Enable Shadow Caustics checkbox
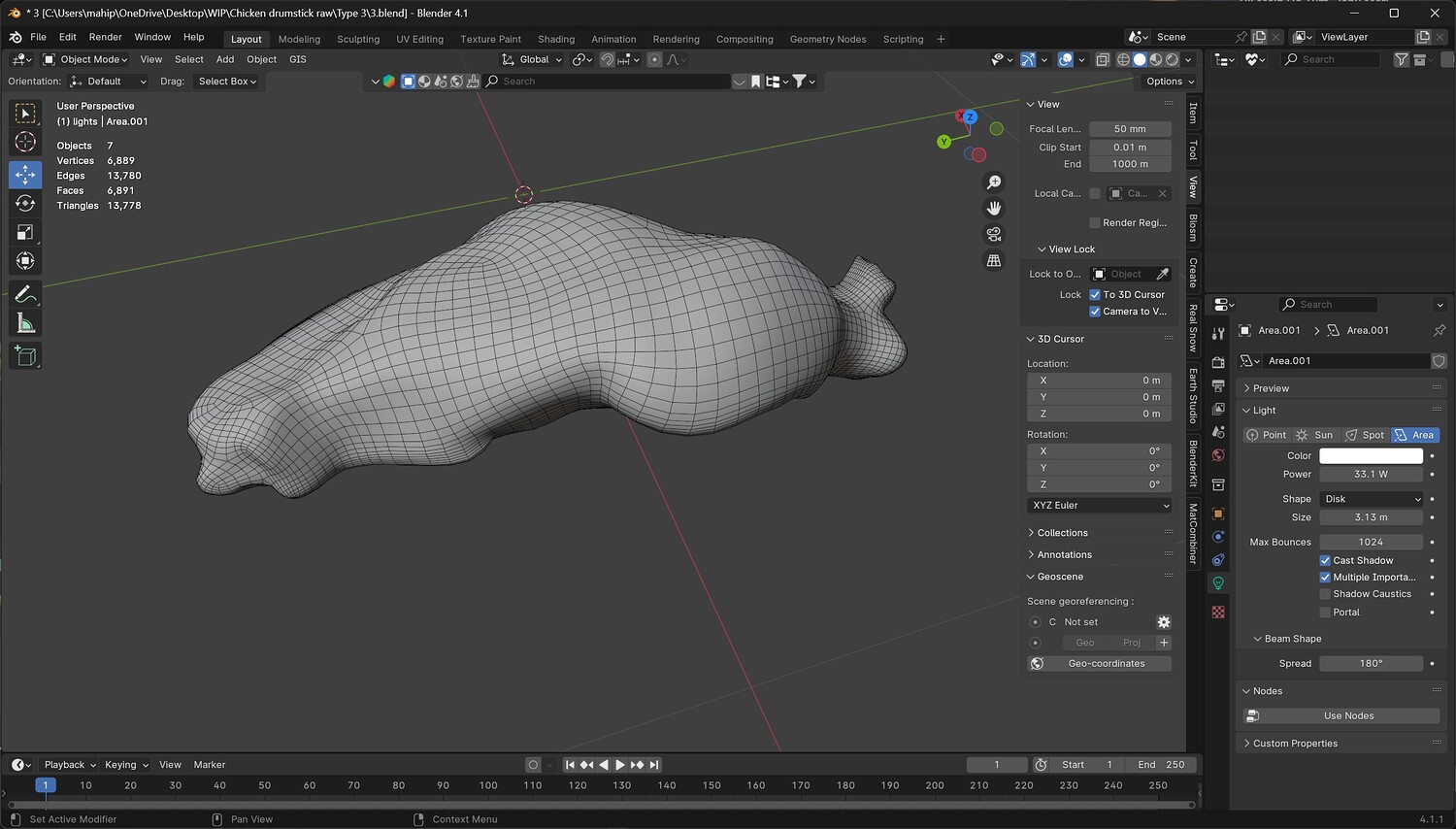 [1325, 594]
